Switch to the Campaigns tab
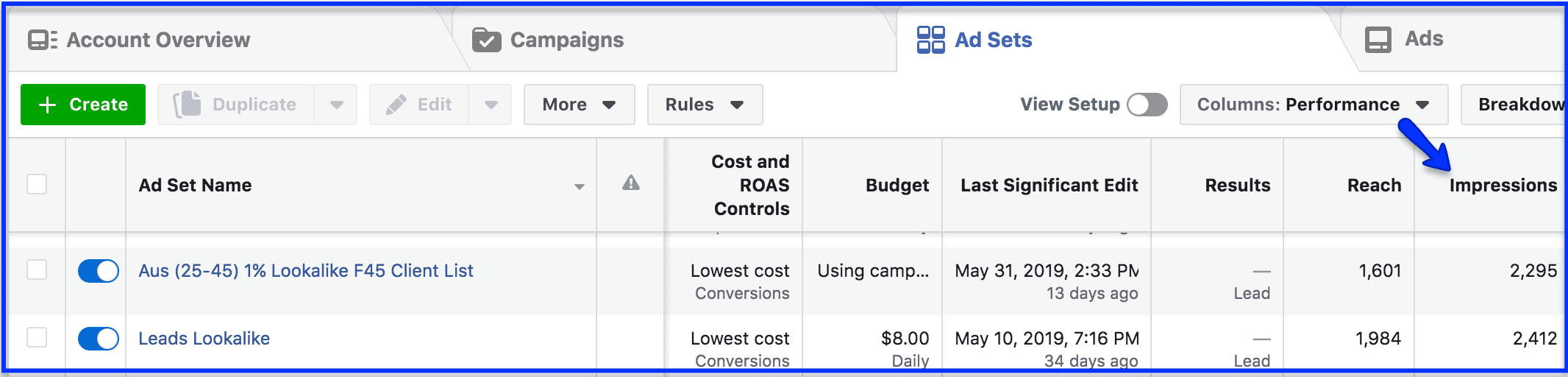Screen dimensions: 1568x377 pos(566,40)
